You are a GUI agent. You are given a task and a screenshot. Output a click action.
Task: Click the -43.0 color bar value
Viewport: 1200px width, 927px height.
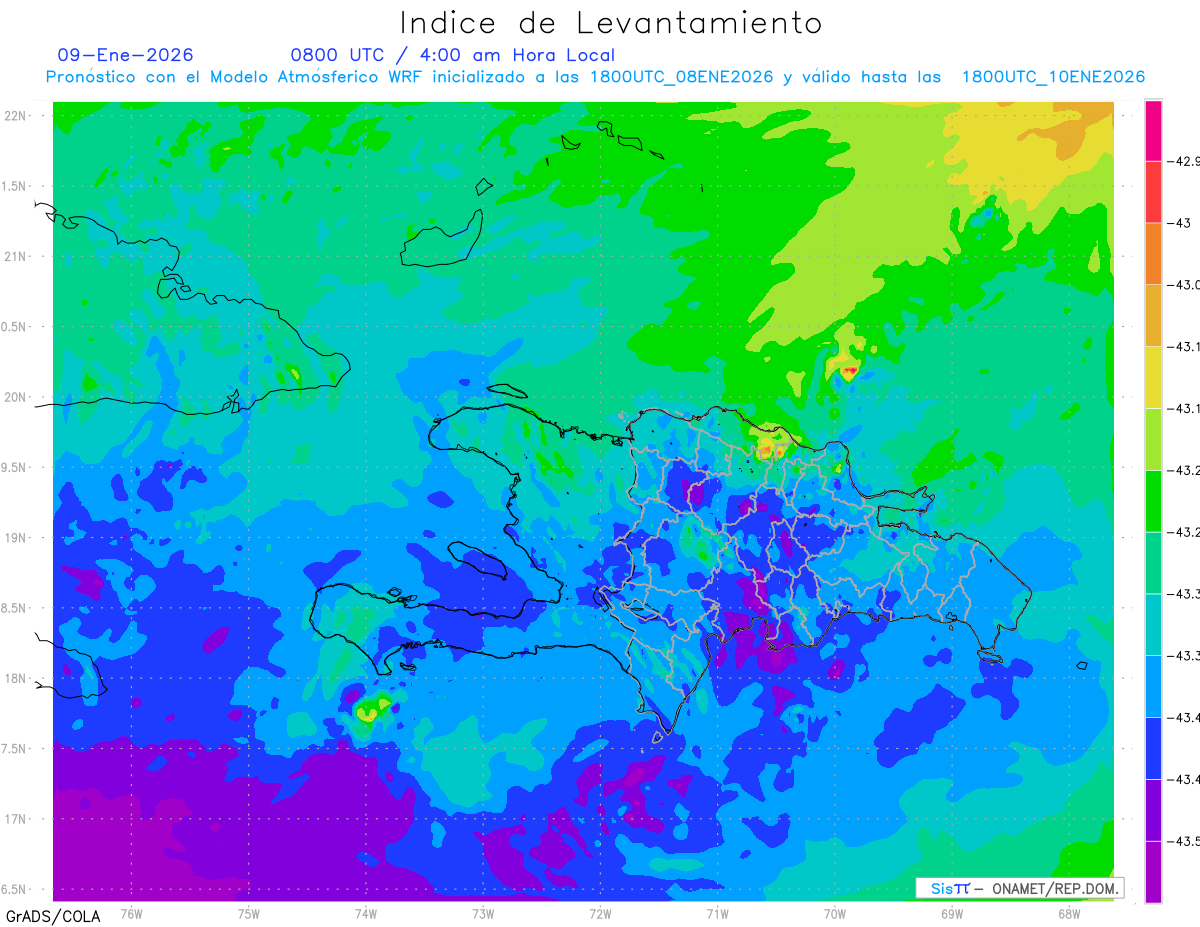point(1185,285)
